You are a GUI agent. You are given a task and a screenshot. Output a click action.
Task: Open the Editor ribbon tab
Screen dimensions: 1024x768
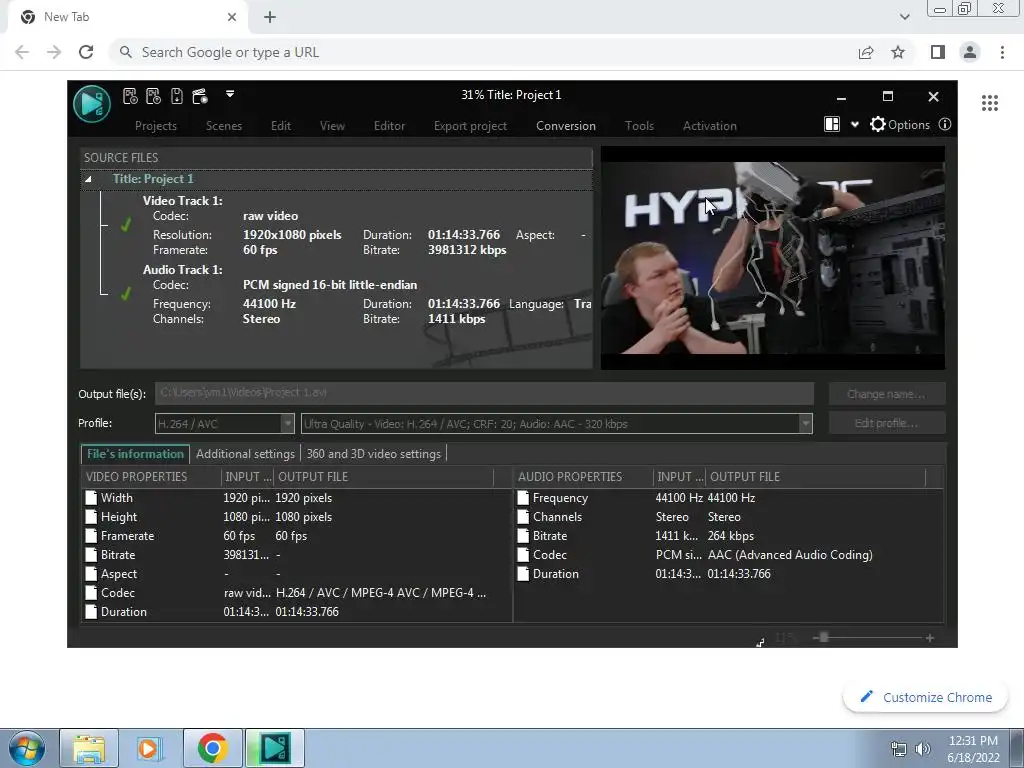click(x=389, y=125)
